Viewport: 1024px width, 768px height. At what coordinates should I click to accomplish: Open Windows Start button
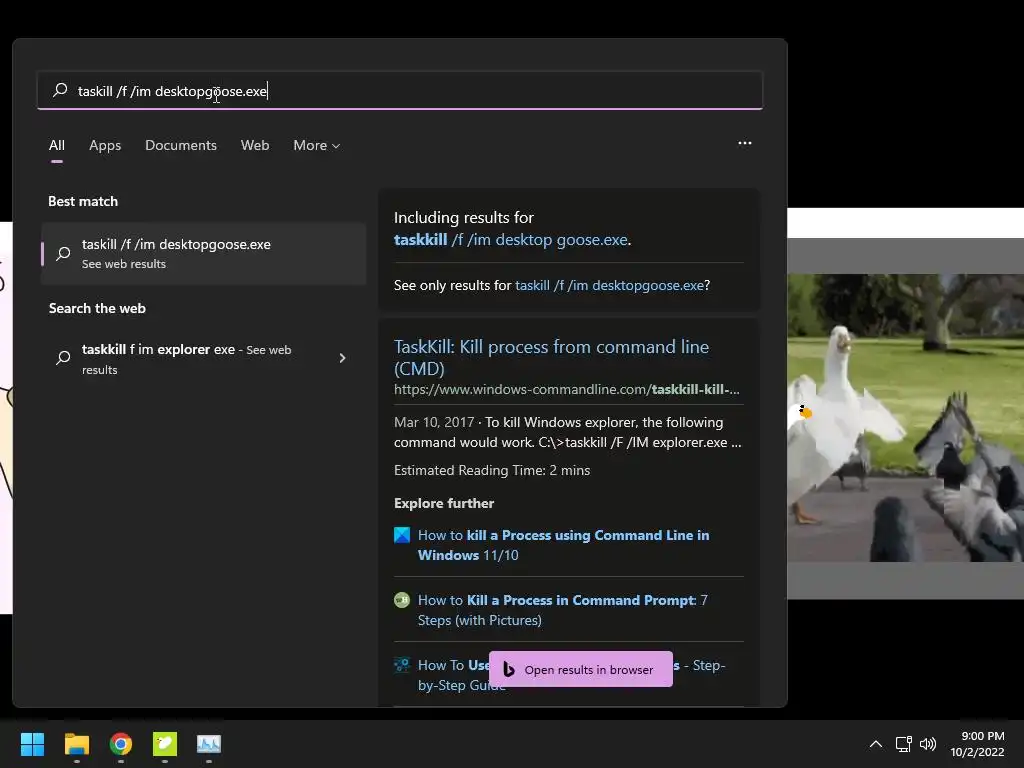point(32,744)
